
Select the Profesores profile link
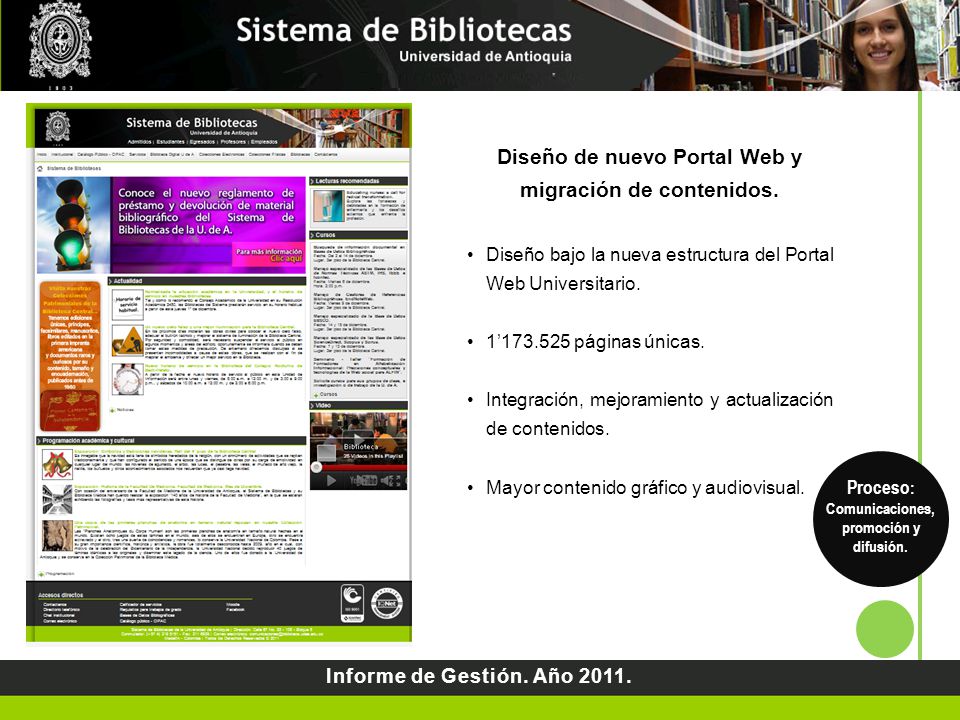pyautogui.click(x=233, y=141)
